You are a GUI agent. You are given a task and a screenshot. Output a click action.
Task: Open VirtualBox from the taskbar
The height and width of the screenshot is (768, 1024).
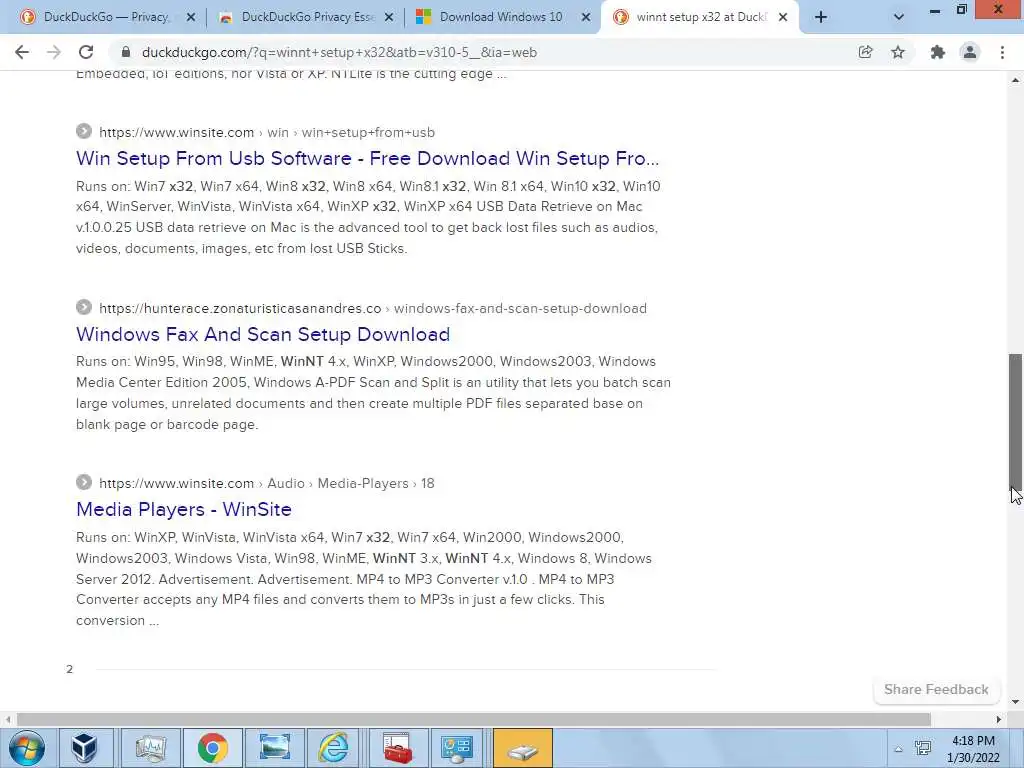(85, 748)
